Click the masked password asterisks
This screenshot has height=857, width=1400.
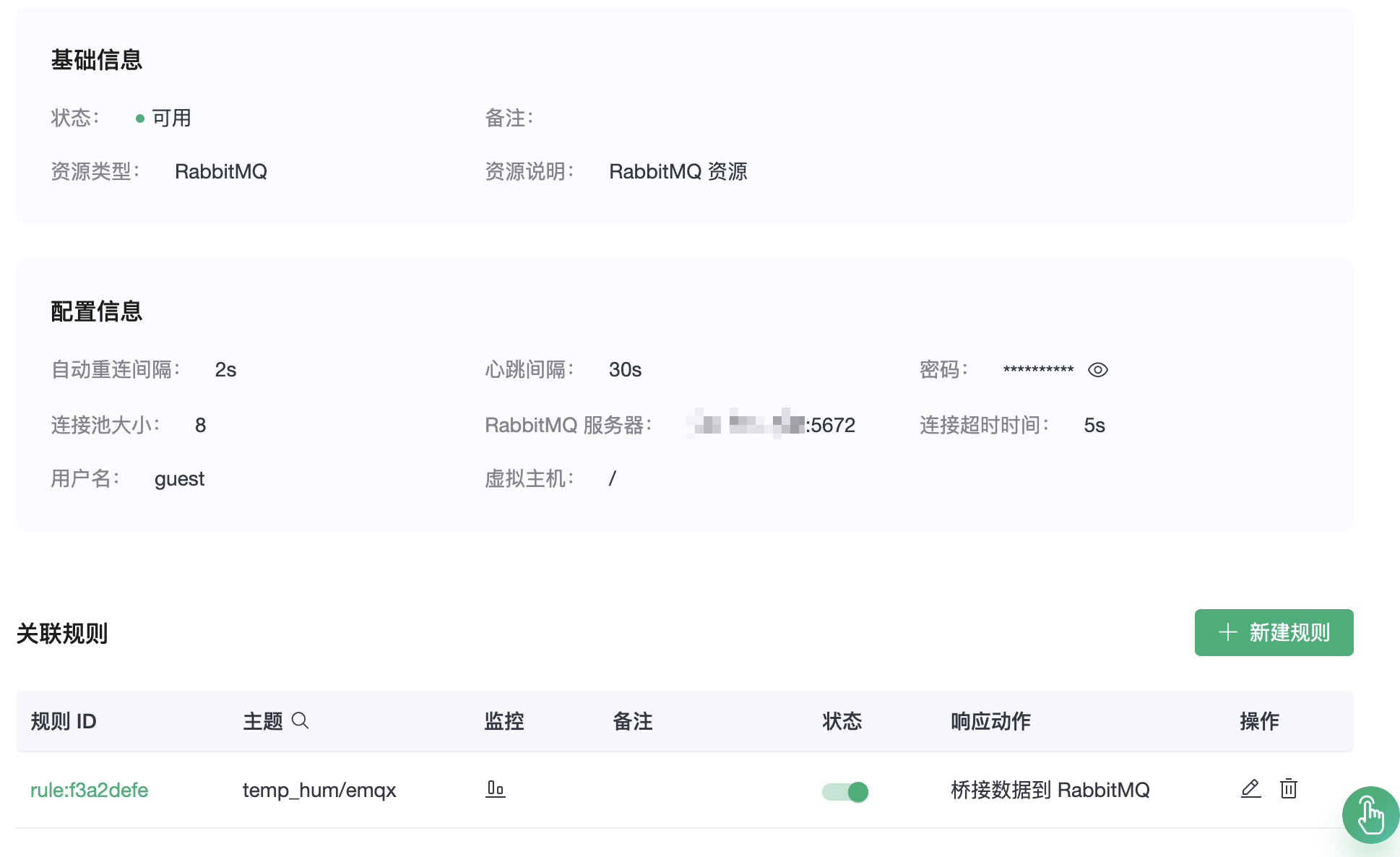(1038, 370)
